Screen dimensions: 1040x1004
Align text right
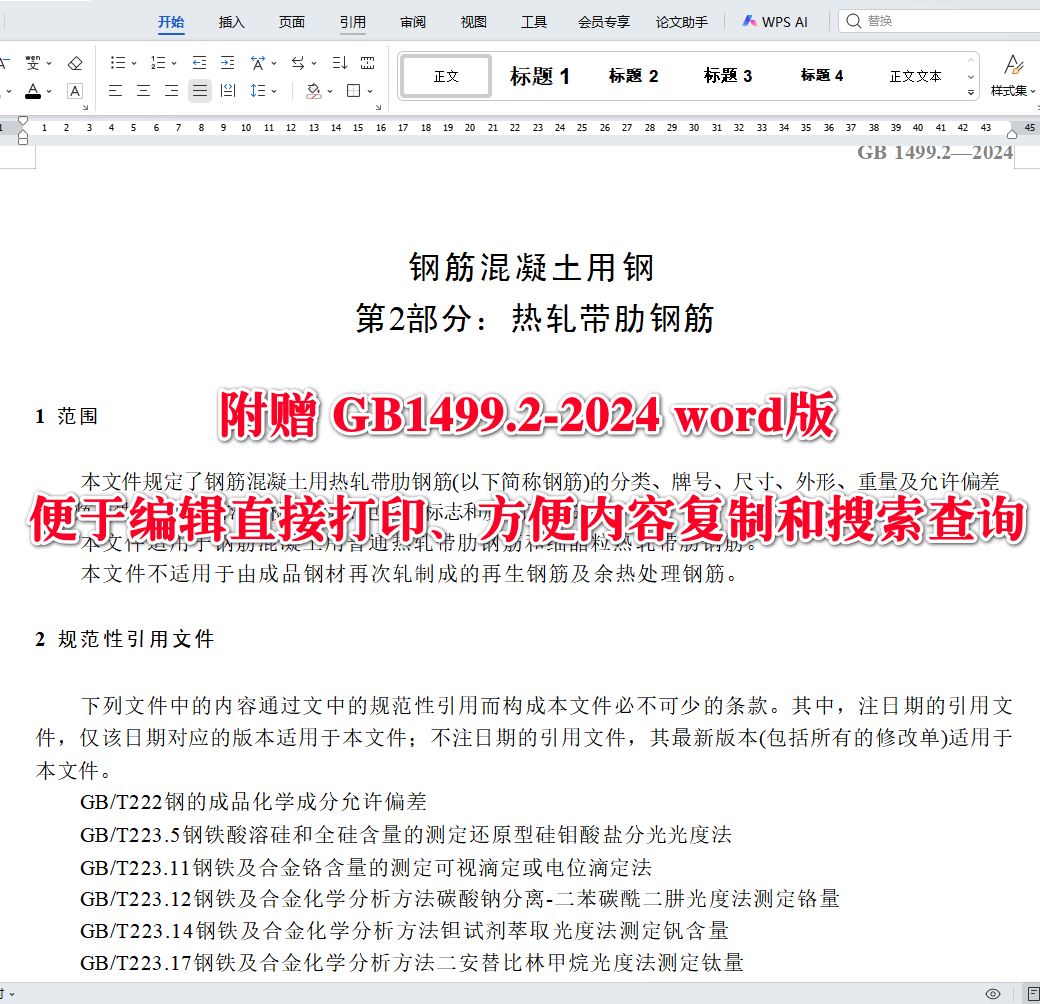[x=171, y=91]
